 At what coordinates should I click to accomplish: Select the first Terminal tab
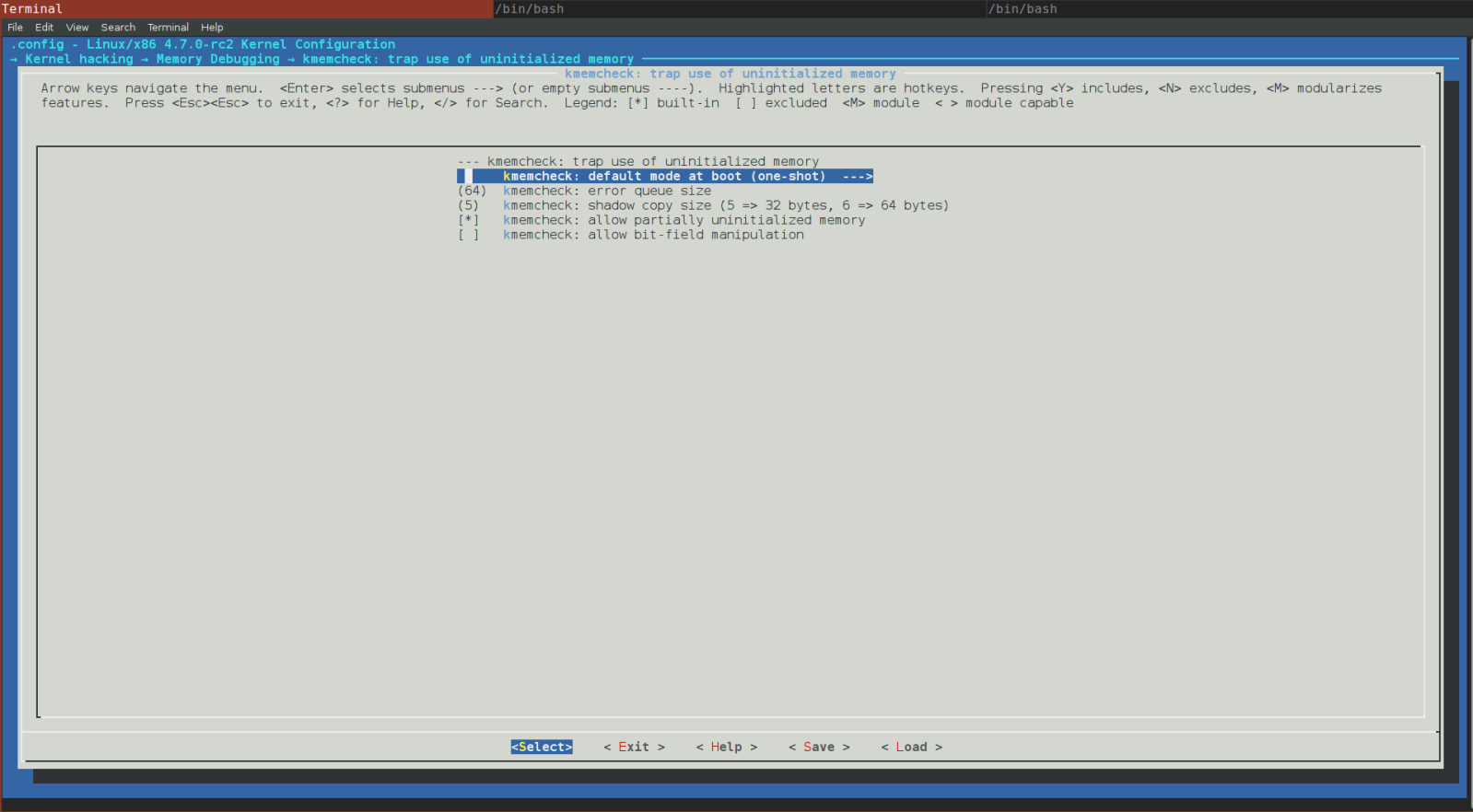point(246,9)
